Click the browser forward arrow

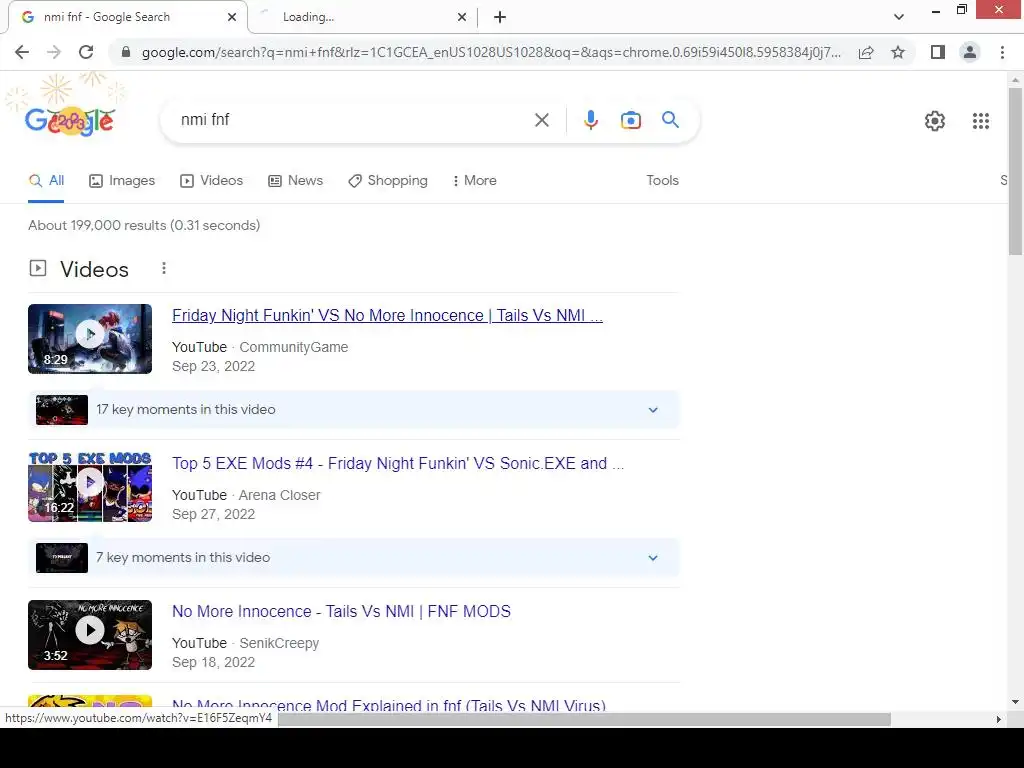54,52
